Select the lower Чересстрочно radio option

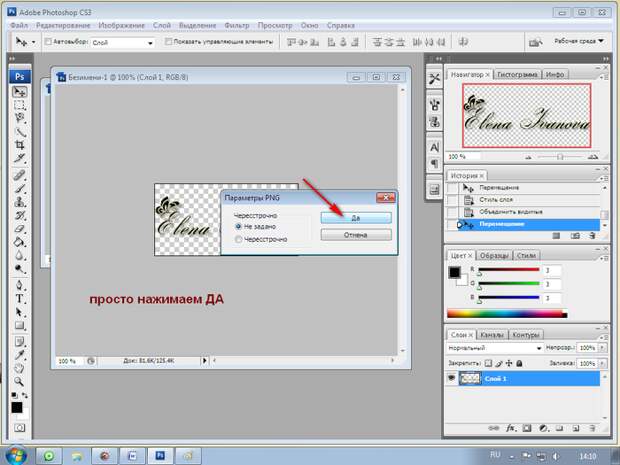[238, 239]
